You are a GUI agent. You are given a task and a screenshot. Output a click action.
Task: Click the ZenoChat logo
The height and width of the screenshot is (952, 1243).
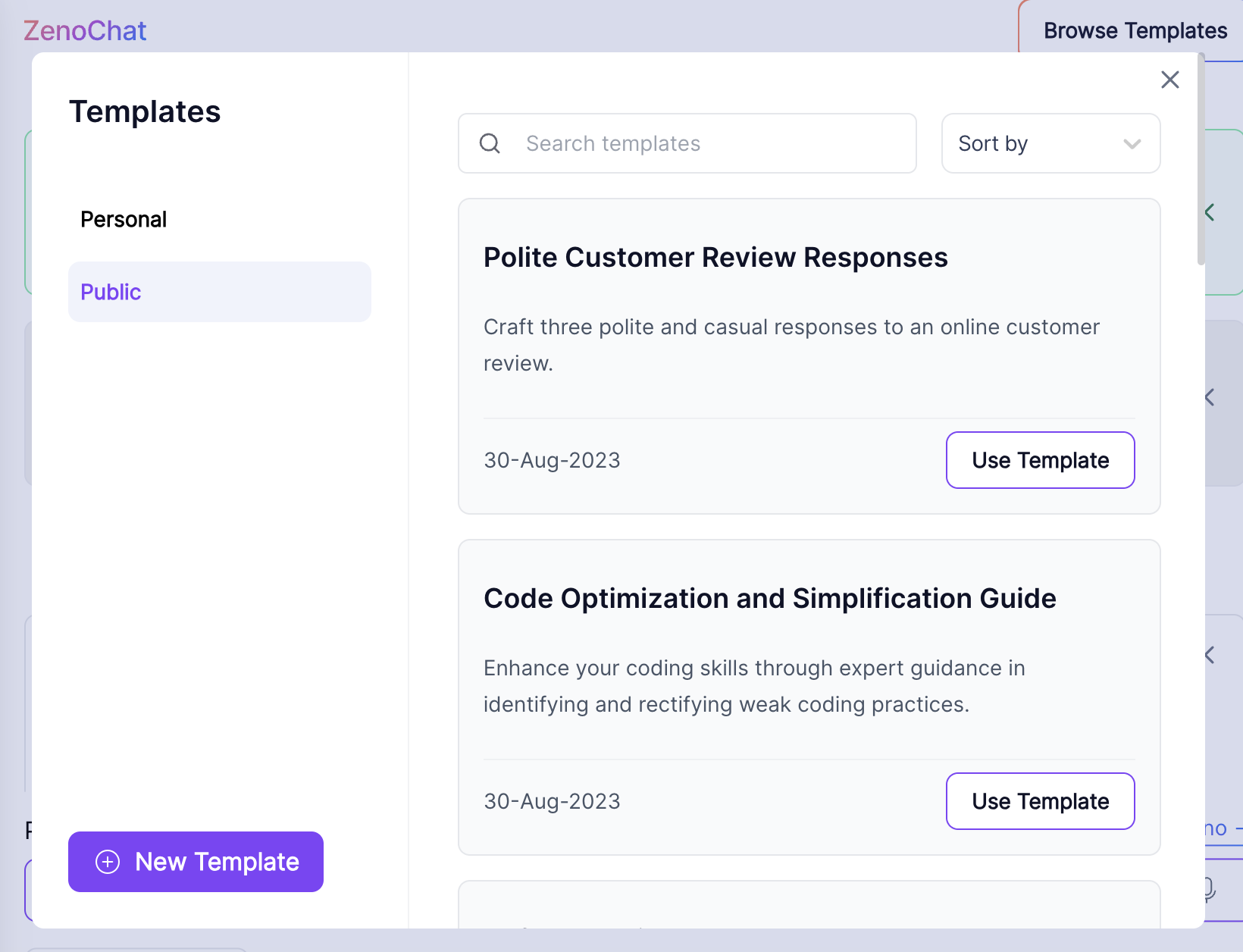[x=85, y=30]
